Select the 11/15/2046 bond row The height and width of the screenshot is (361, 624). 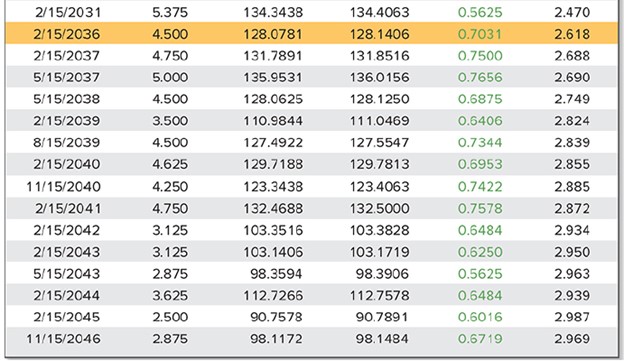point(312,339)
